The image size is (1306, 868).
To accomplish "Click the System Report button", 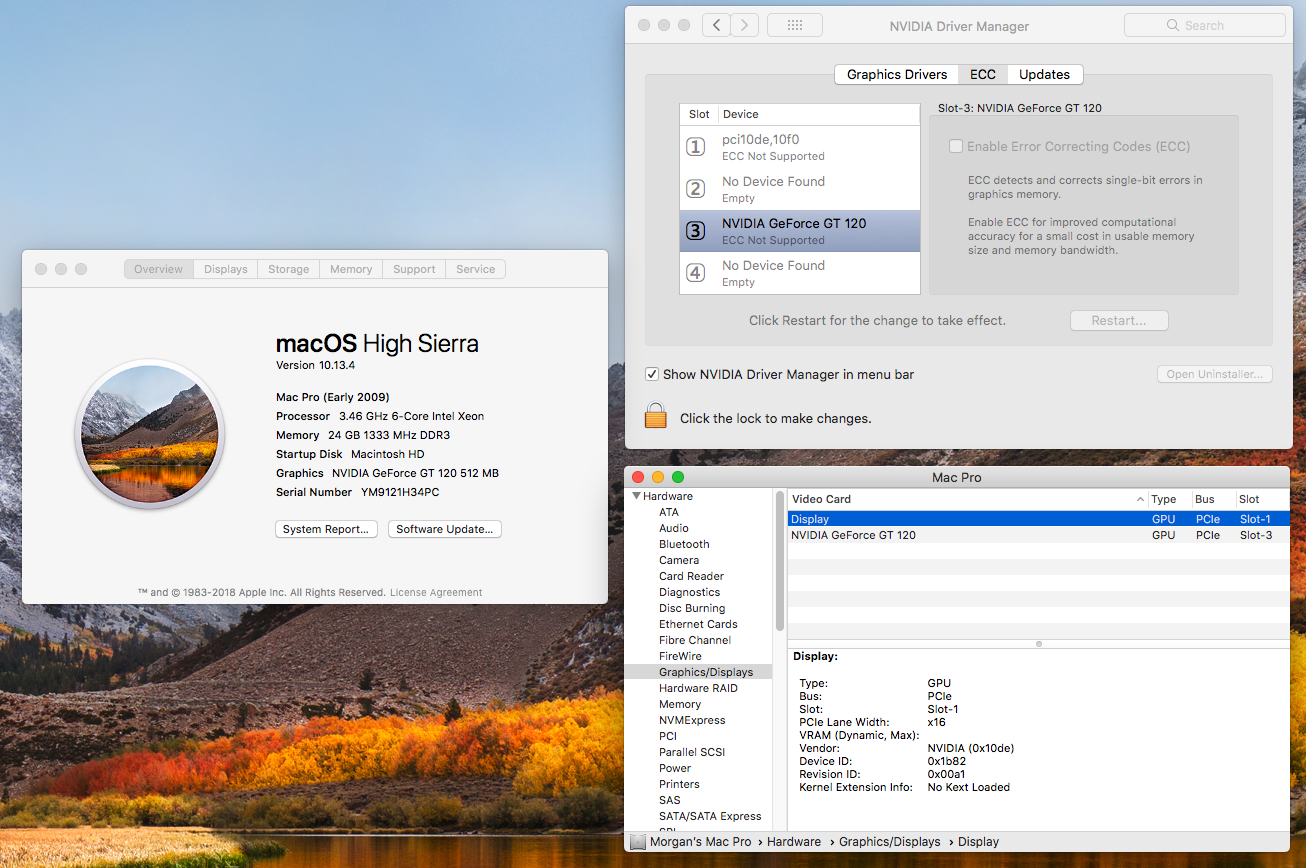I will point(326,529).
